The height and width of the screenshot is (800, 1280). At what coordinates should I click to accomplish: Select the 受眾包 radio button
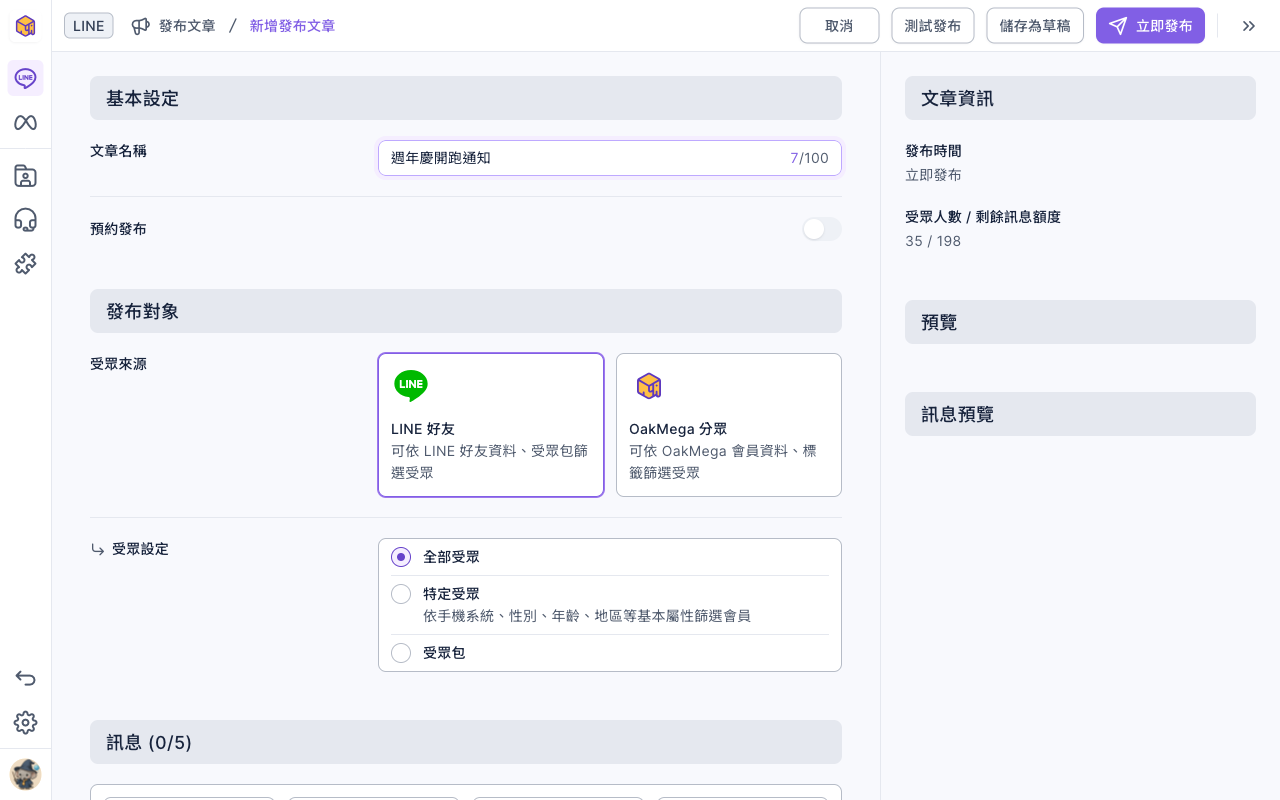pyautogui.click(x=401, y=653)
